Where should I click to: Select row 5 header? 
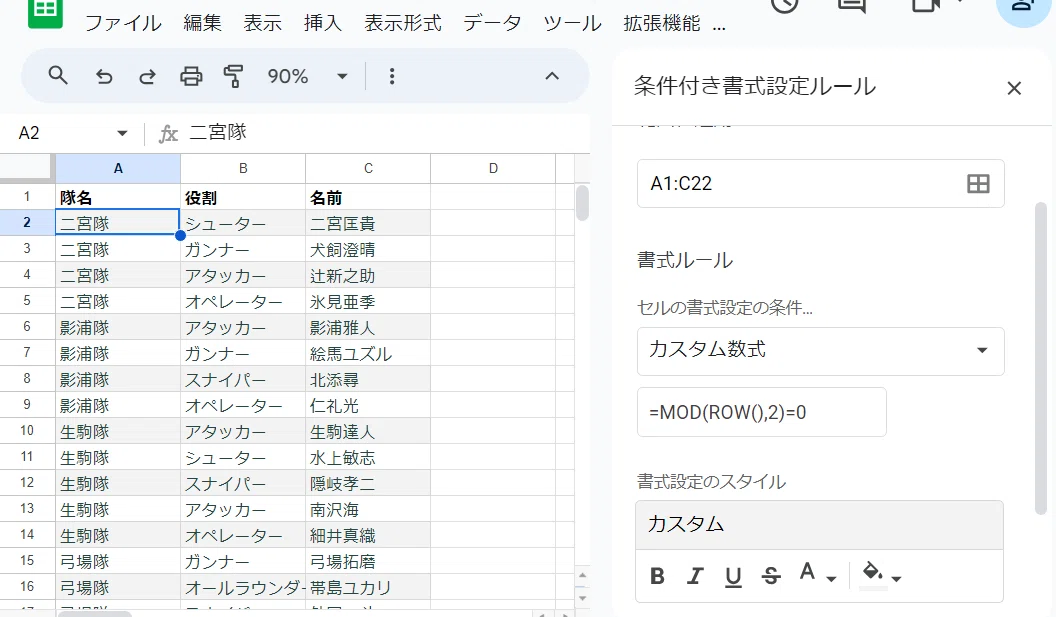(27, 301)
